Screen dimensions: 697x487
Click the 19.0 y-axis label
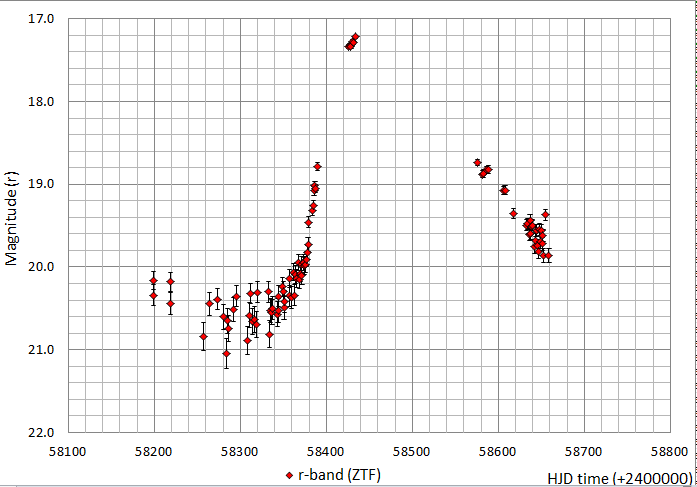[41, 184]
